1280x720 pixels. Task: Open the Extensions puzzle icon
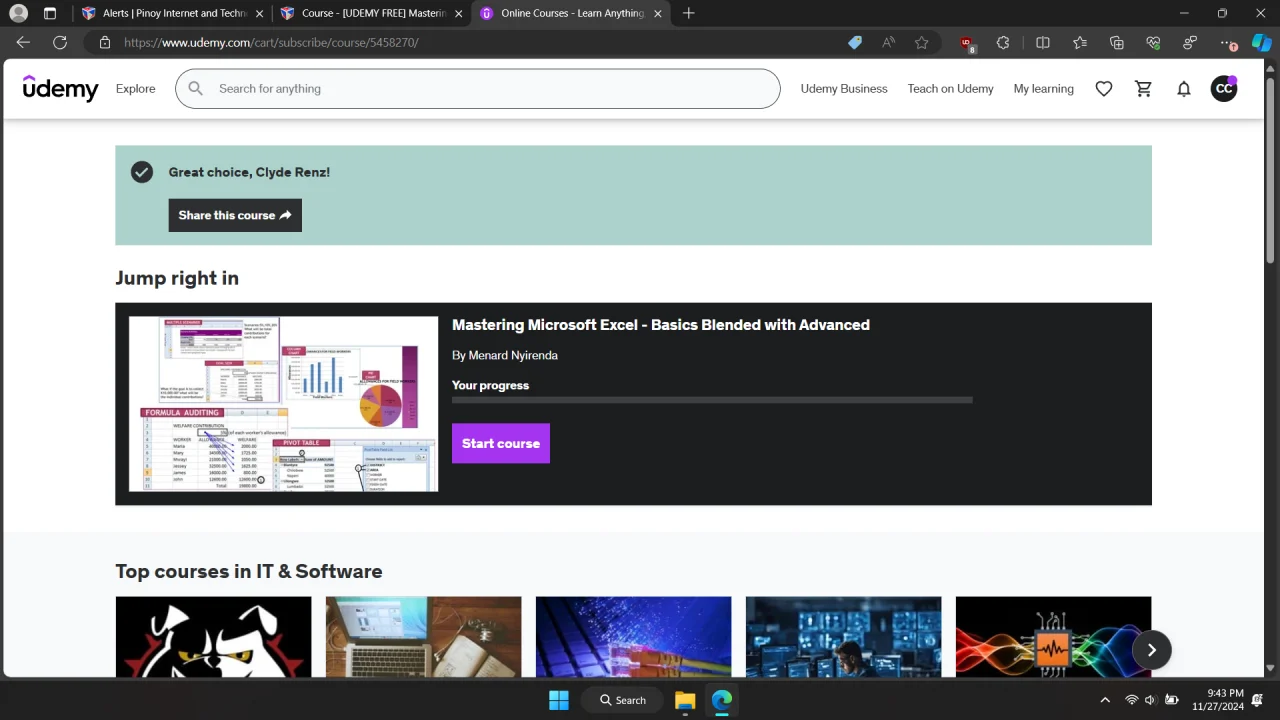[1003, 43]
